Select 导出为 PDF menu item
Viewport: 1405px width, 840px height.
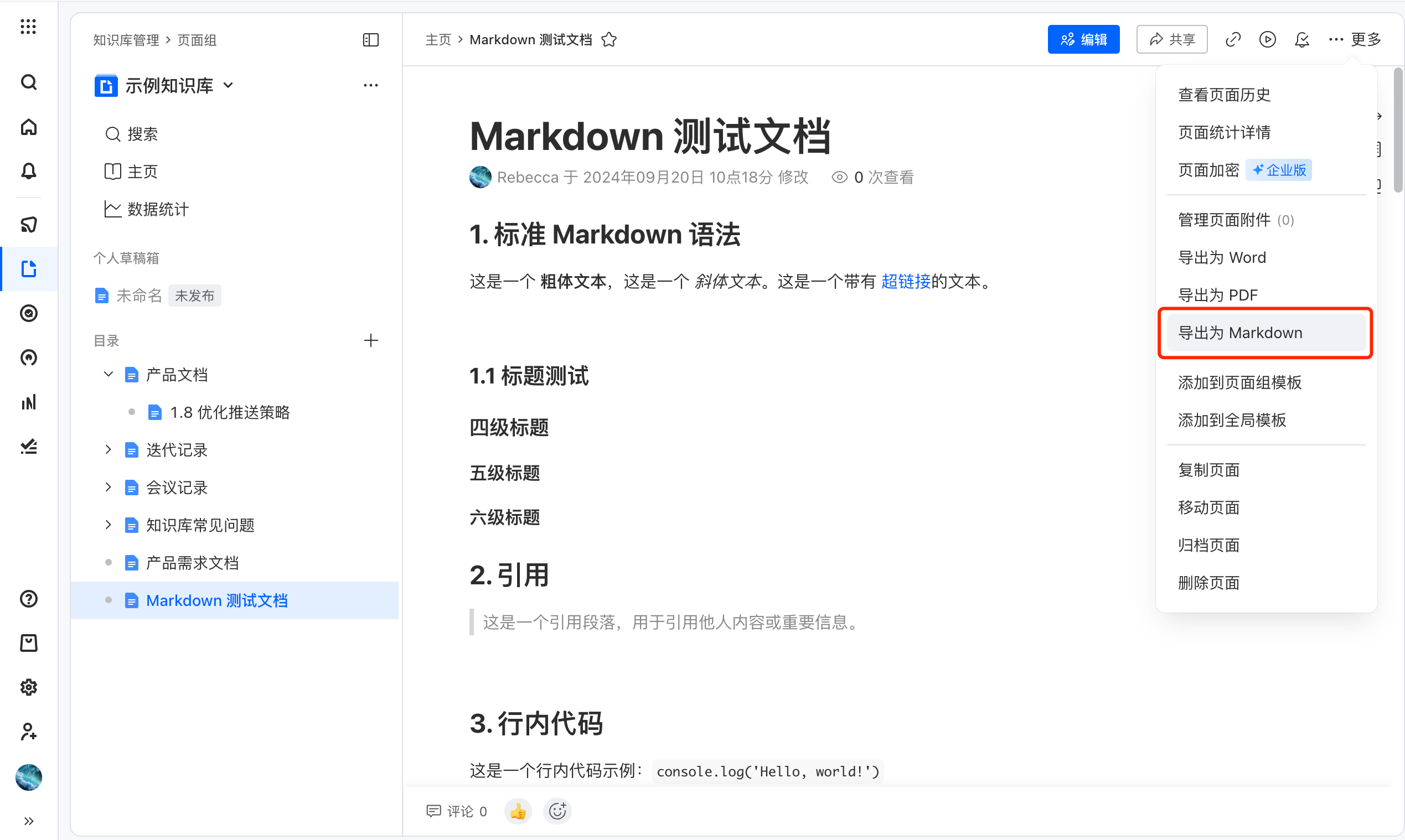pyautogui.click(x=1266, y=295)
